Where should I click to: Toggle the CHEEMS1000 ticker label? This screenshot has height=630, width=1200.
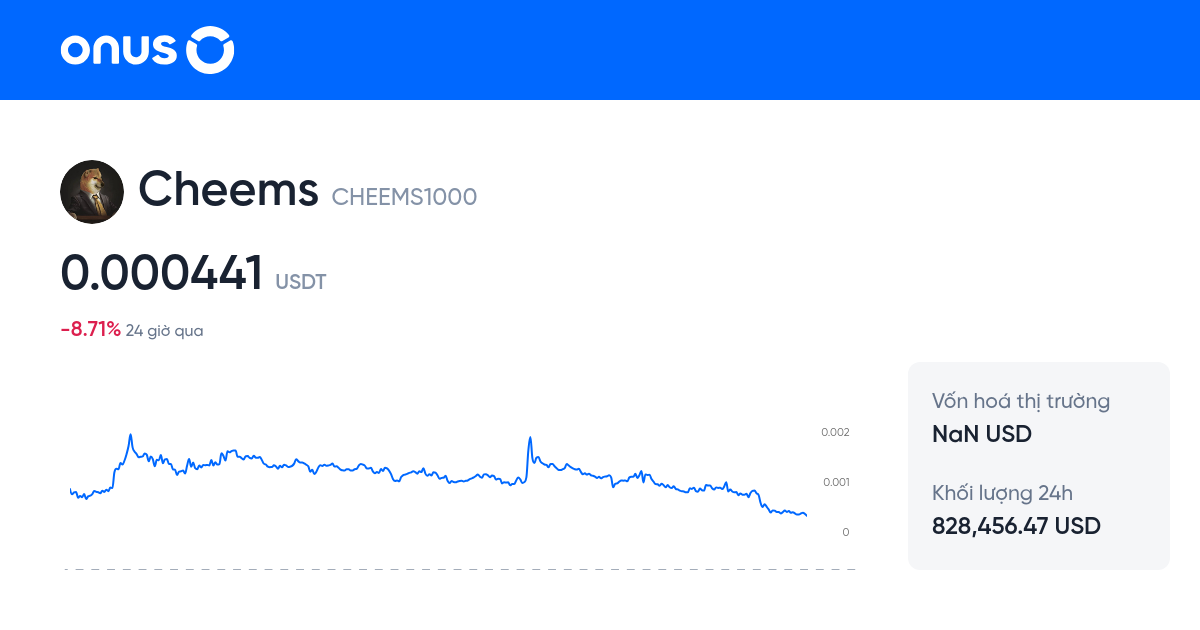pyautogui.click(x=404, y=197)
